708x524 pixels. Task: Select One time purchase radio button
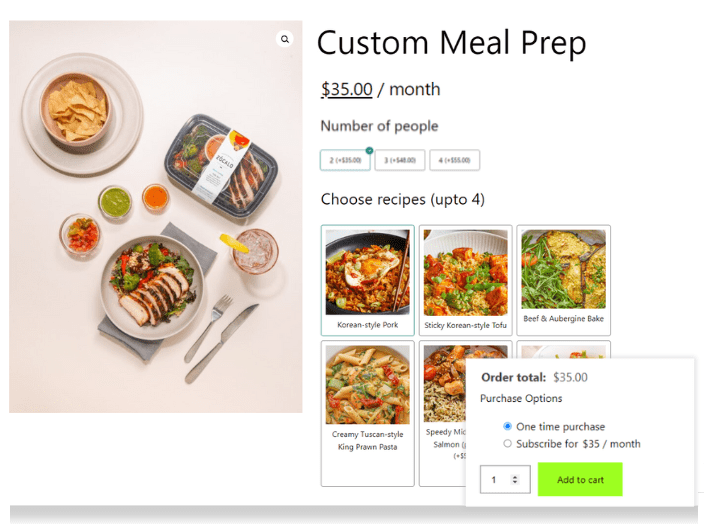[x=508, y=426]
